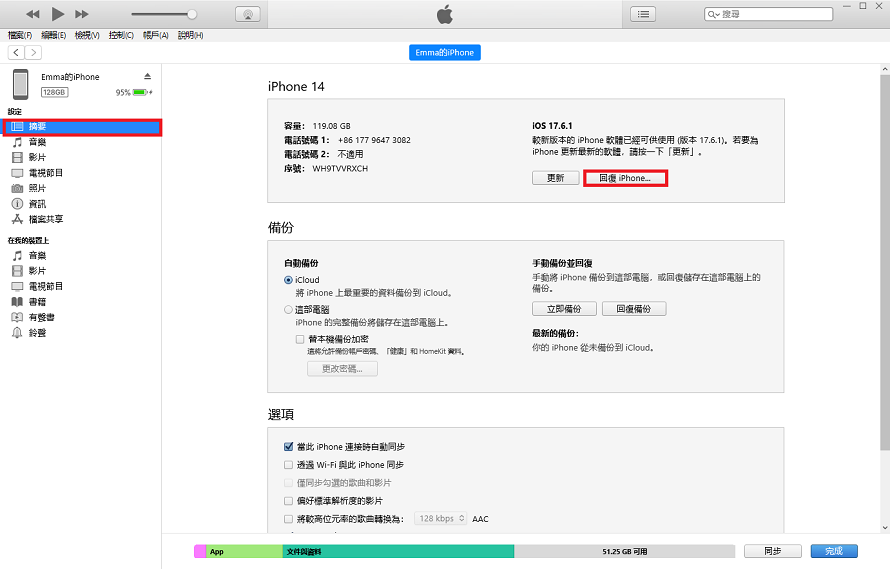Open the 檔案(F) menu
The width and height of the screenshot is (890, 569).
click(x=20, y=35)
